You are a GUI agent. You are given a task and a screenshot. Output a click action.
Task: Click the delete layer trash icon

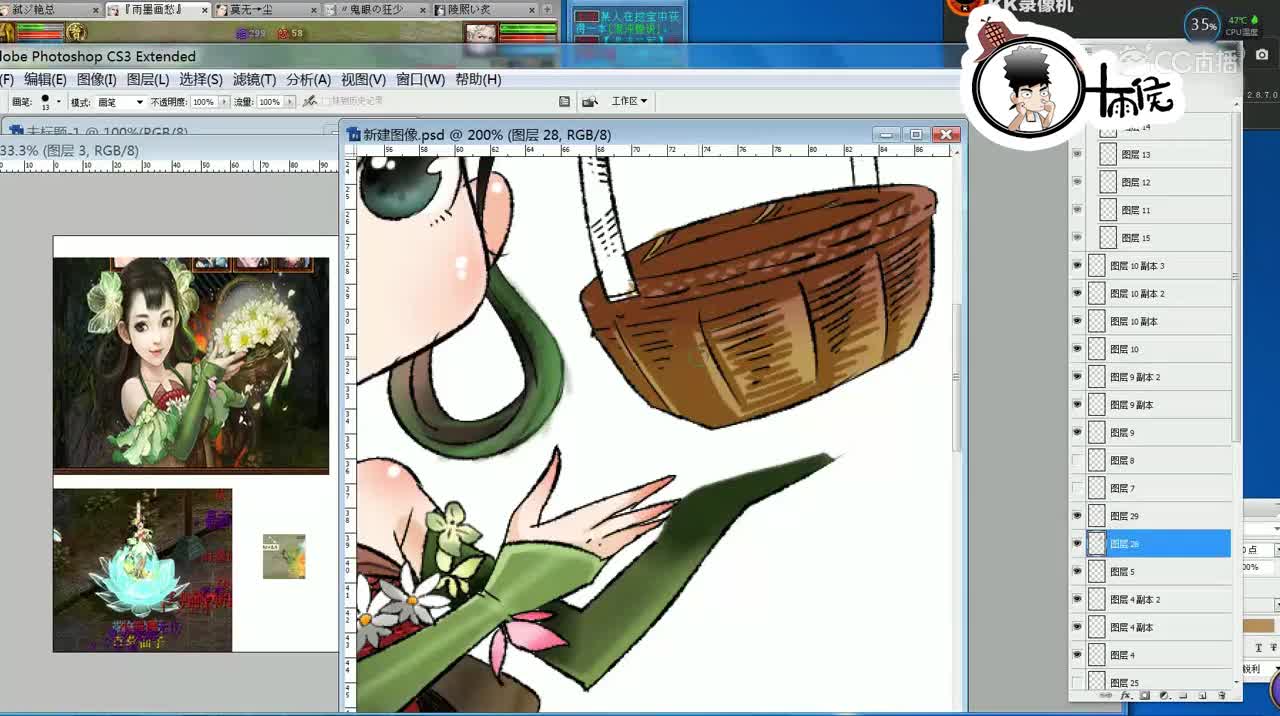1222,695
